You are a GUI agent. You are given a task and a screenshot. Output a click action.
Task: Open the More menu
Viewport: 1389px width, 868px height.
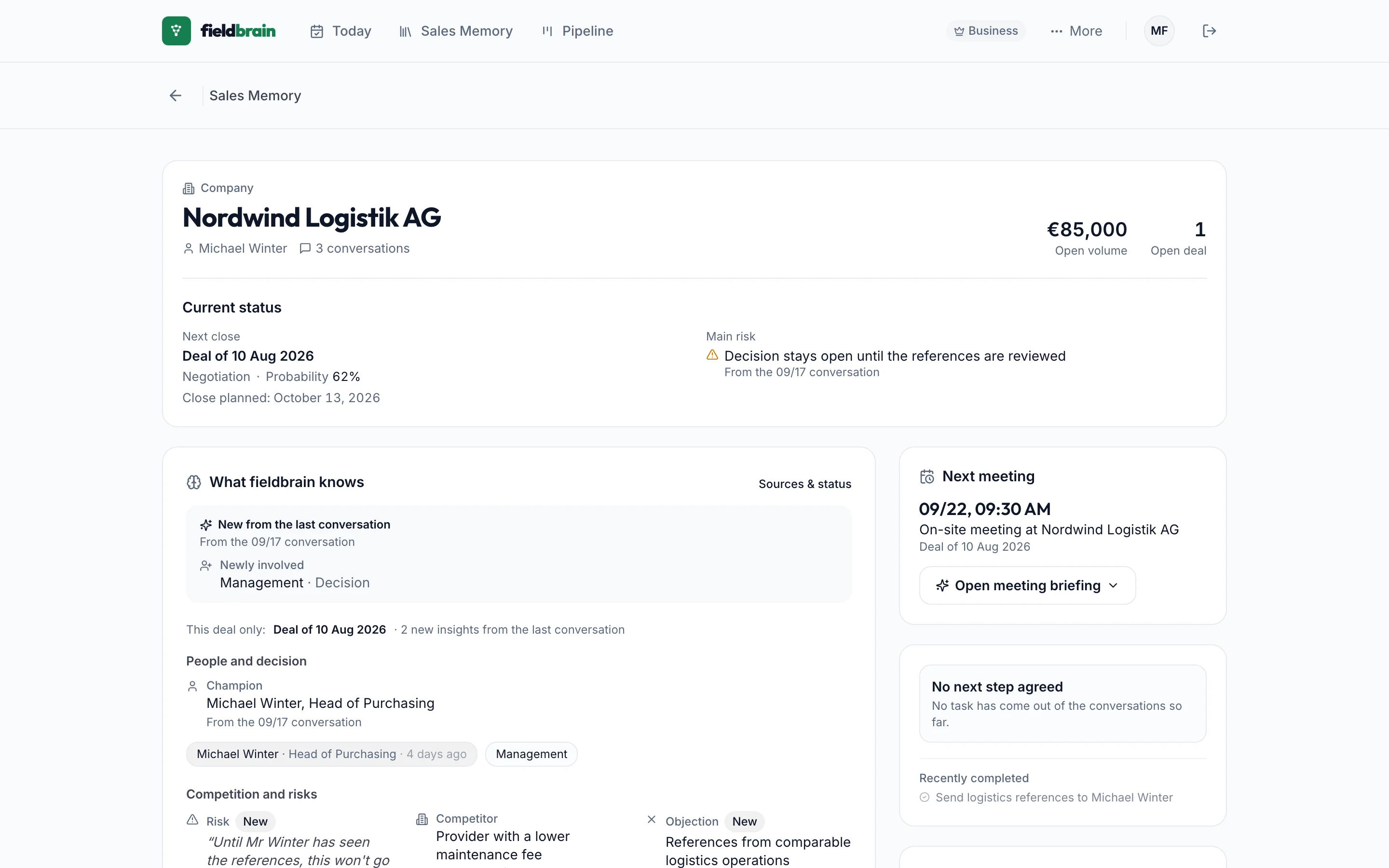pyautogui.click(x=1076, y=31)
